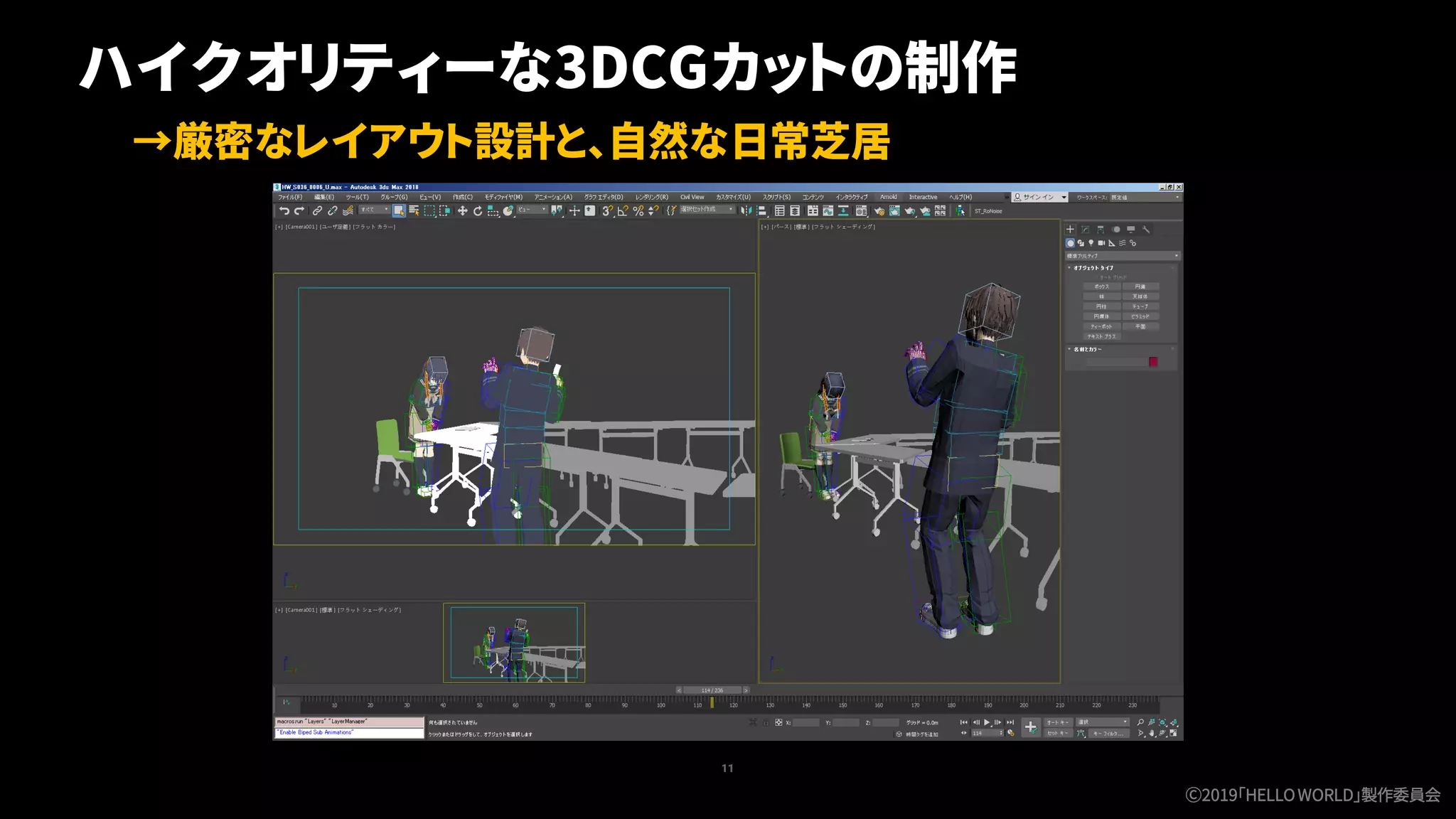Open the Arnold menu

coord(888,197)
